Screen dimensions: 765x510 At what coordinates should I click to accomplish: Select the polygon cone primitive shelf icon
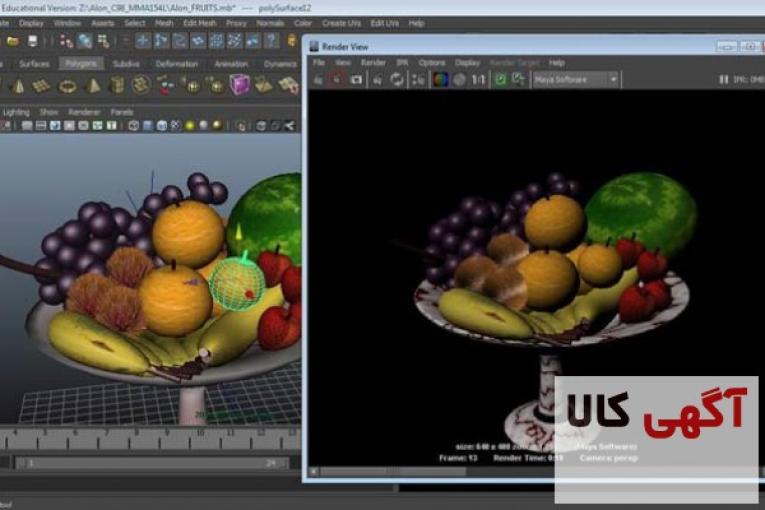[17, 86]
